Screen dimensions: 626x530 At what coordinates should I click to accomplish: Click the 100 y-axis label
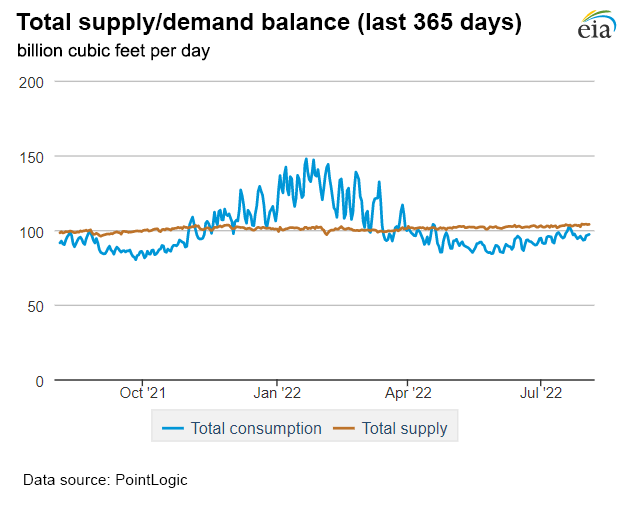tap(31, 232)
